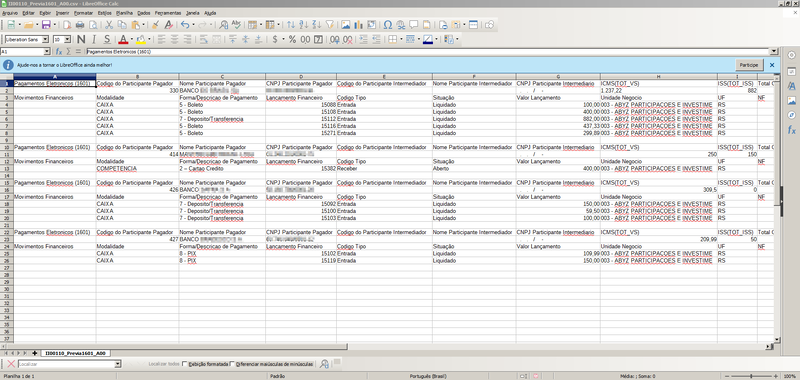
Task: Expand Undo history dropdown arrow
Action: click(x=193, y=24)
